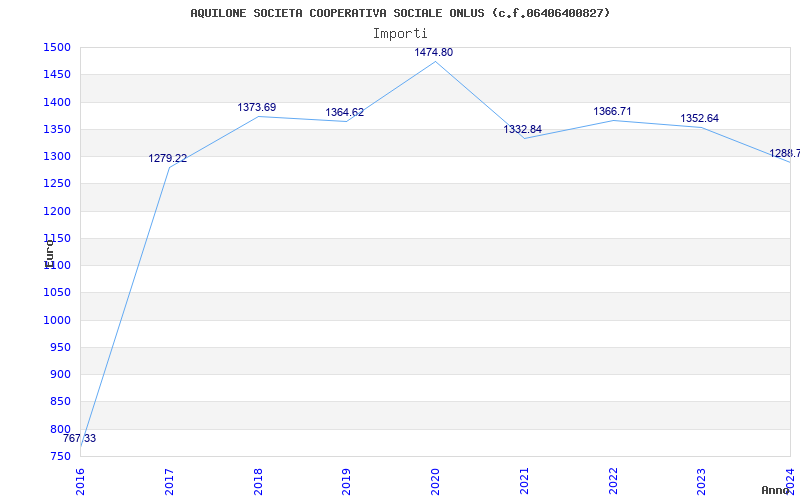Click the Importi subtitle
Screen dimensions: 800x500
[x=400, y=34]
